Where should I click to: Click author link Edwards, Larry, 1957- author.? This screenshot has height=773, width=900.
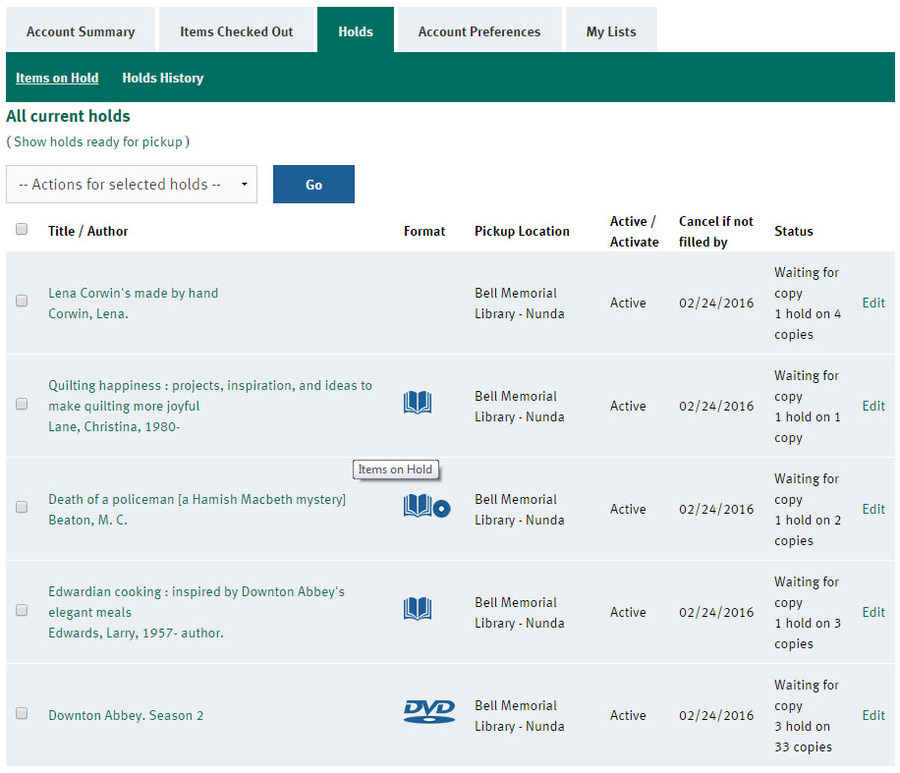click(136, 632)
